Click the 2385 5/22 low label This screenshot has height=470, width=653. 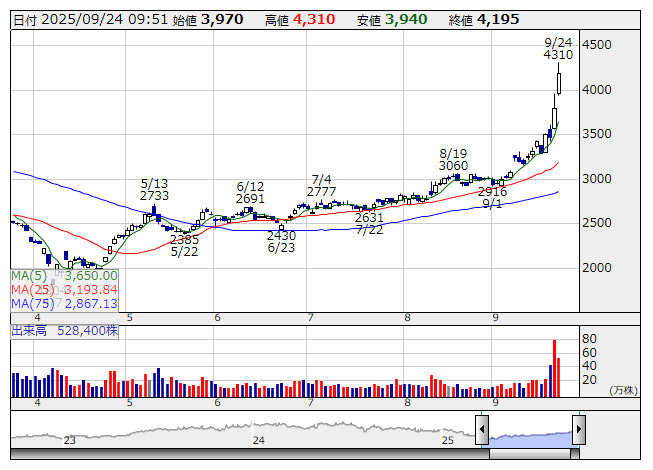pos(184,246)
